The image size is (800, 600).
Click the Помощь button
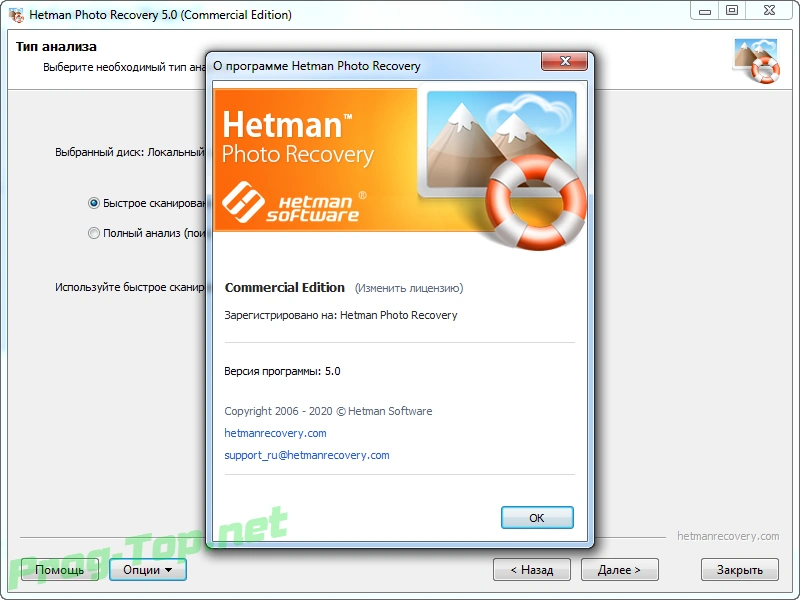[59, 569]
